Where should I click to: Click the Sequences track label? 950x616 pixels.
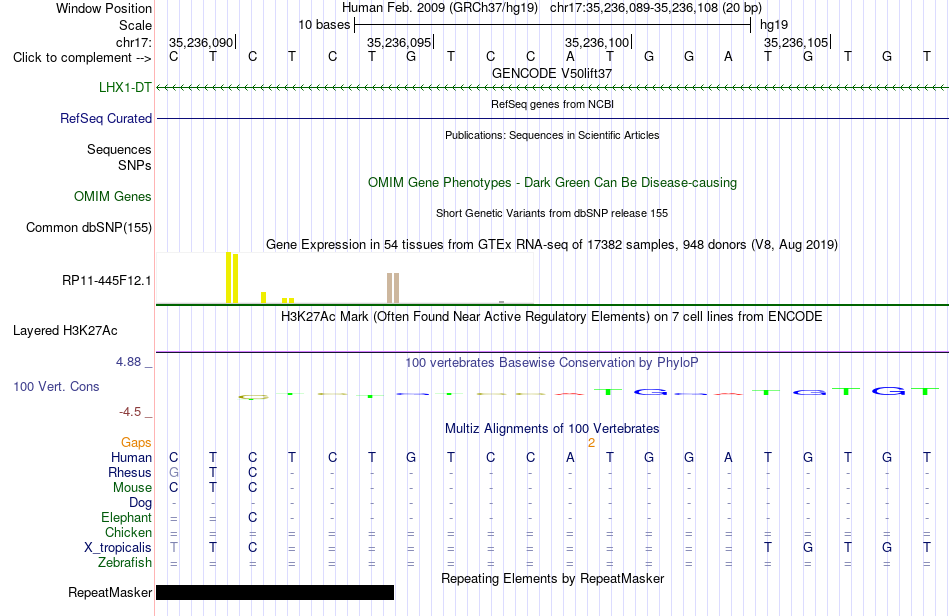pos(119,150)
